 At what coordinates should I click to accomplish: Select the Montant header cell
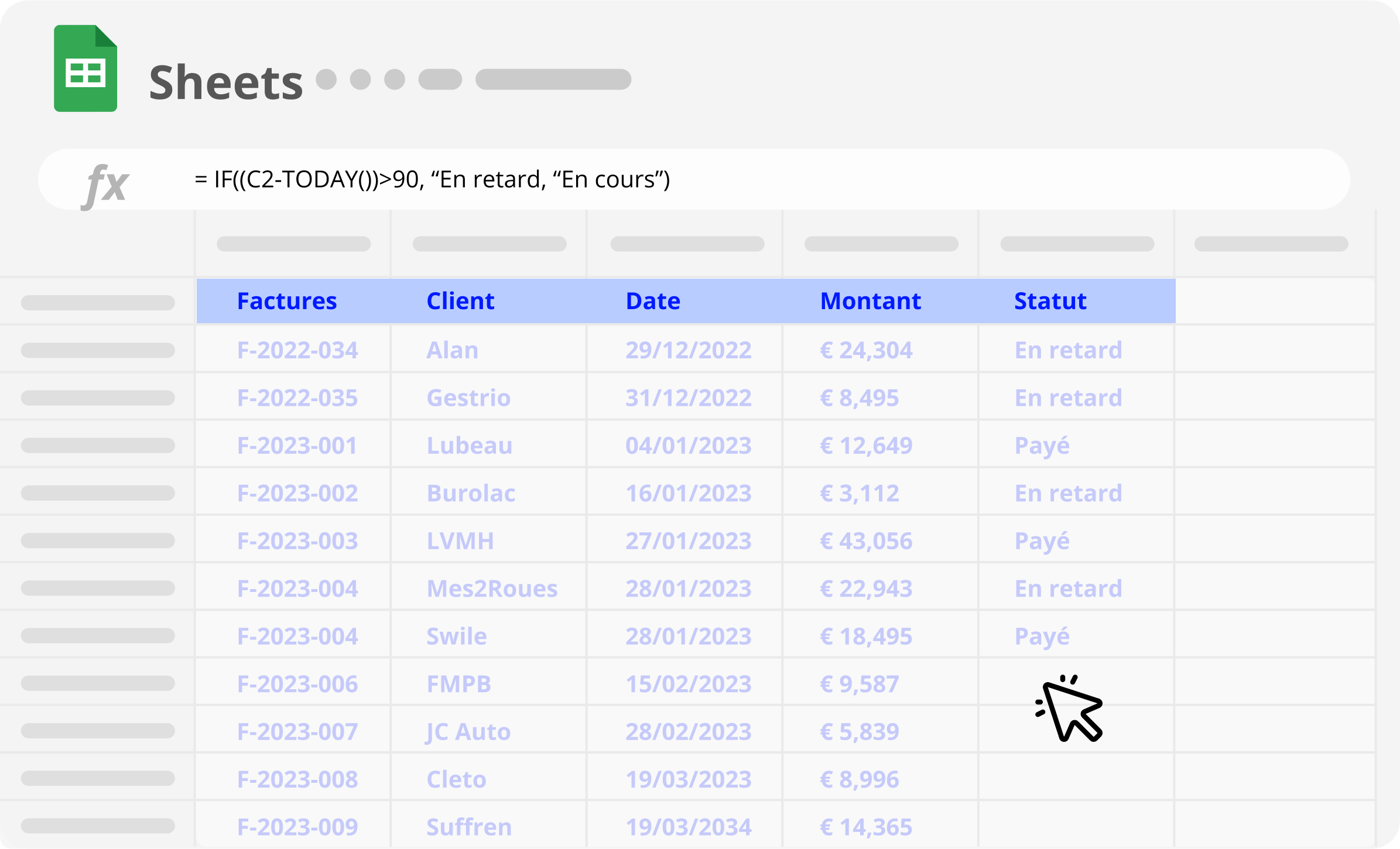pyautogui.click(x=870, y=301)
